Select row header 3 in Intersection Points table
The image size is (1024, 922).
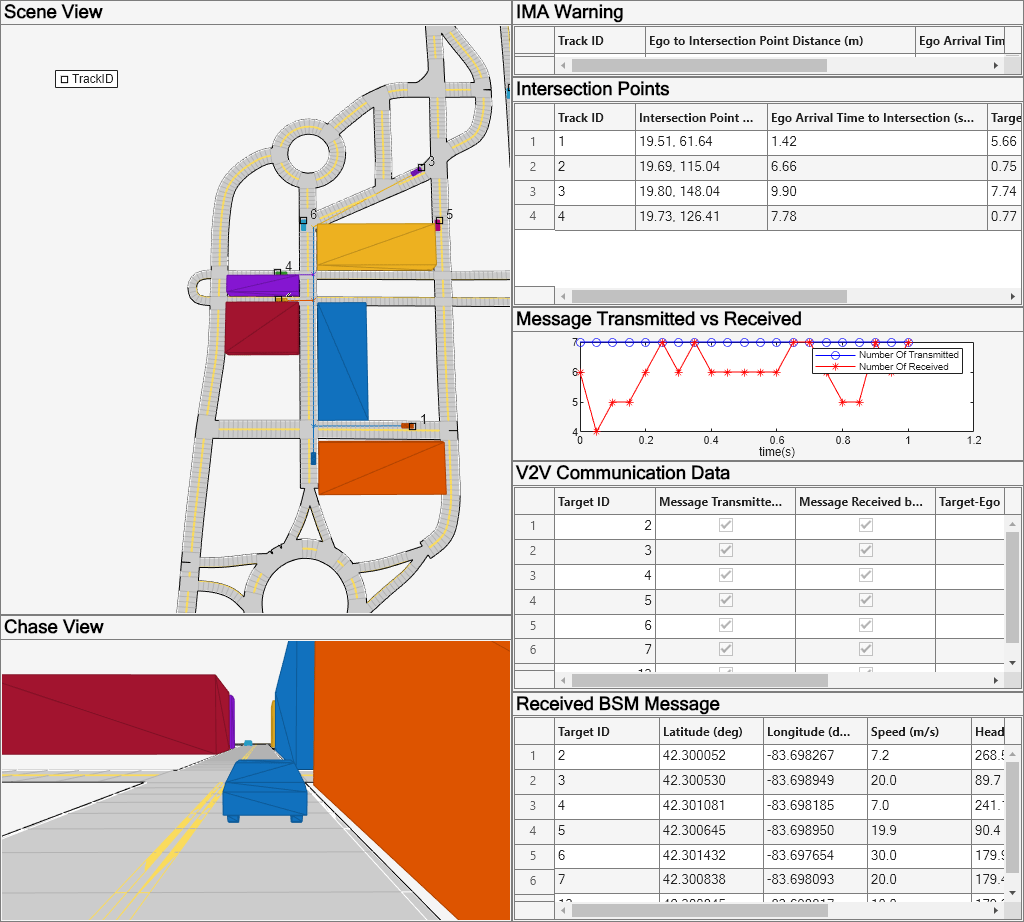[x=533, y=192]
